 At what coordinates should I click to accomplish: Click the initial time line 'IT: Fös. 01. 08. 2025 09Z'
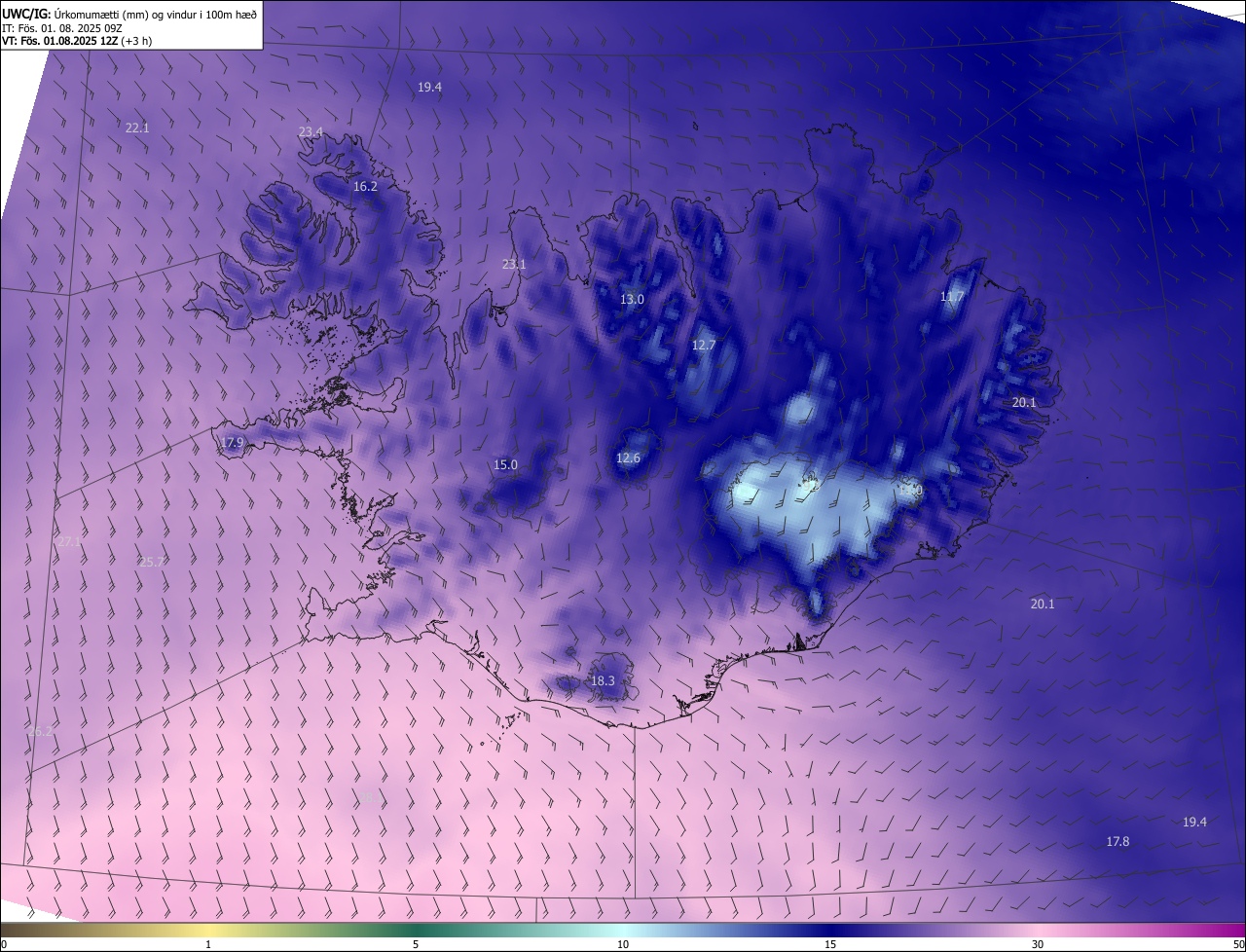(60, 27)
